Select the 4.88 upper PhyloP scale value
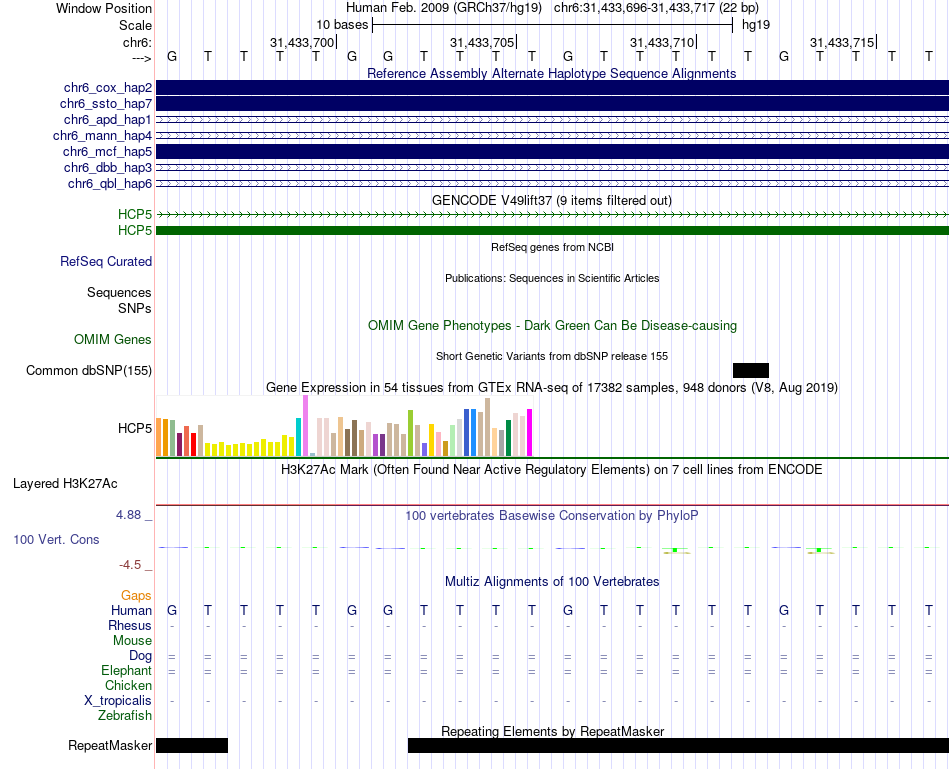Screen dimensions: 950x769 pos(128,515)
